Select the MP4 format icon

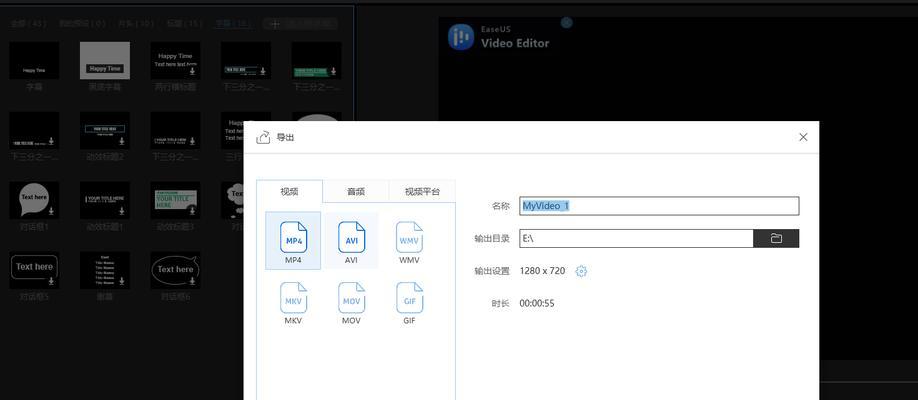coord(293,240)
